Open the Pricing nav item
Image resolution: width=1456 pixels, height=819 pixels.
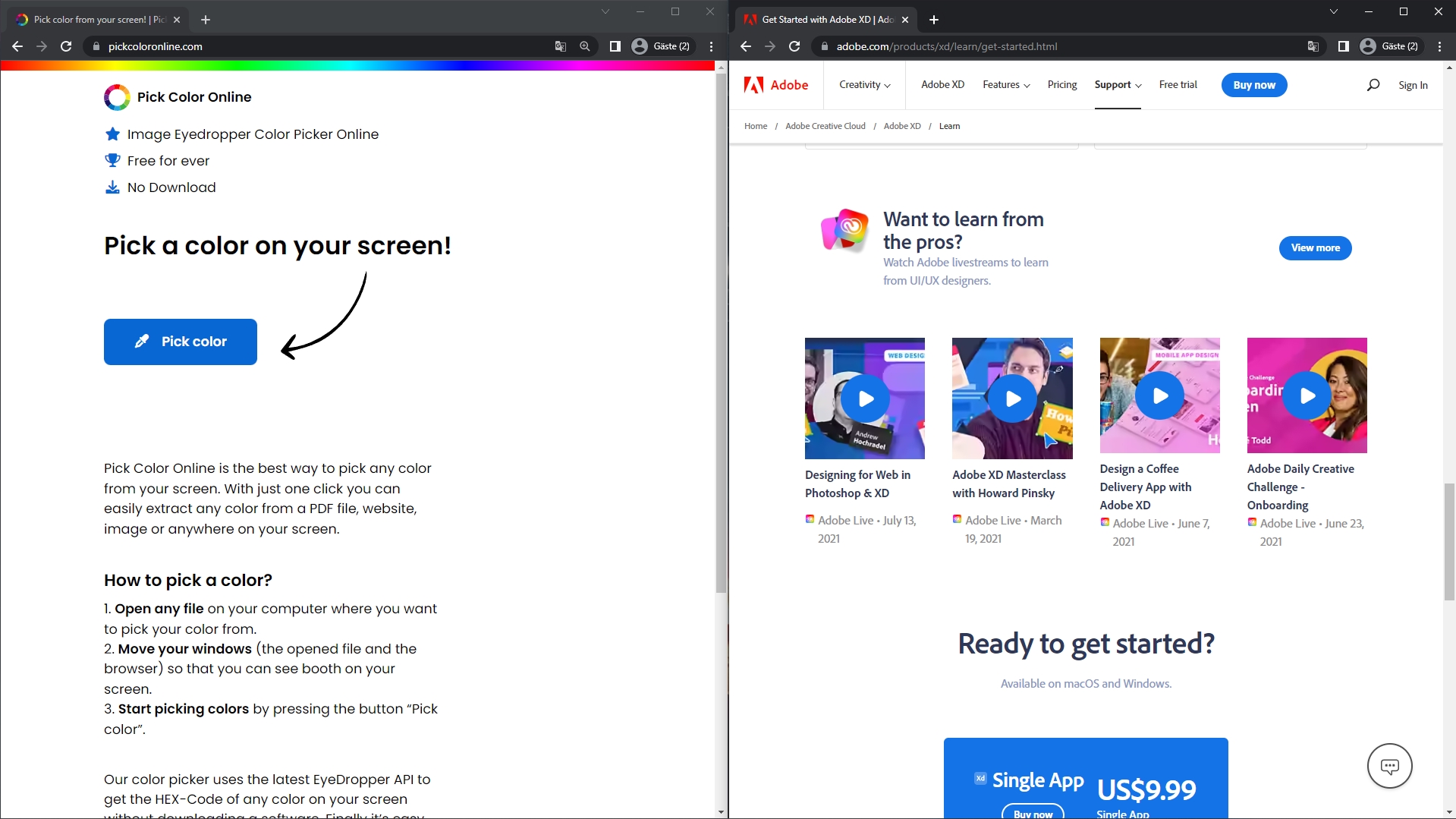click(1062, 85)
